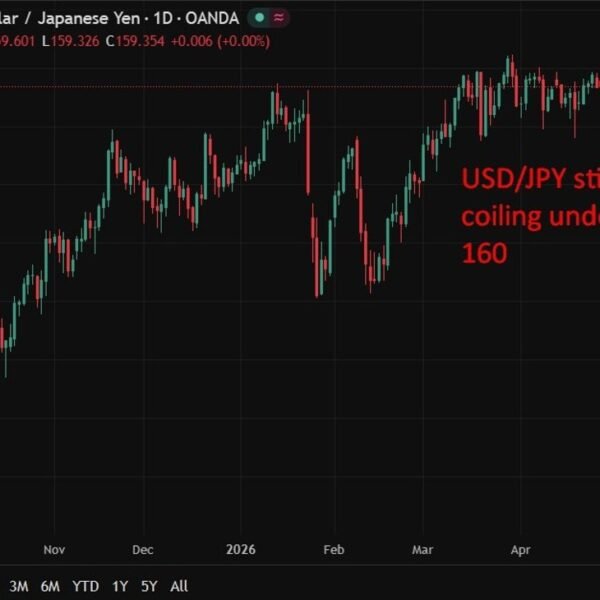600x600 pixels.
Task: Select the 1Y time range
Action: tap(120, 586)
